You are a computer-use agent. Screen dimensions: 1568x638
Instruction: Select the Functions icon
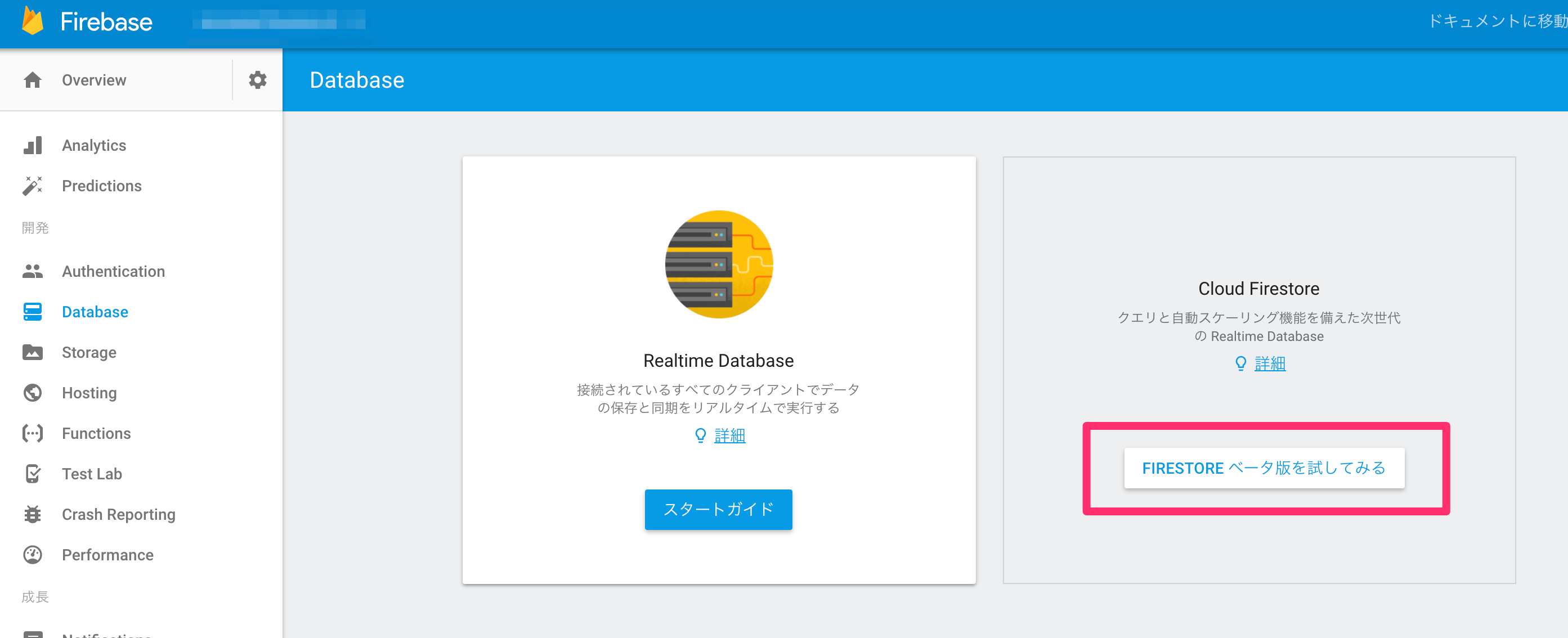point(32,433)
